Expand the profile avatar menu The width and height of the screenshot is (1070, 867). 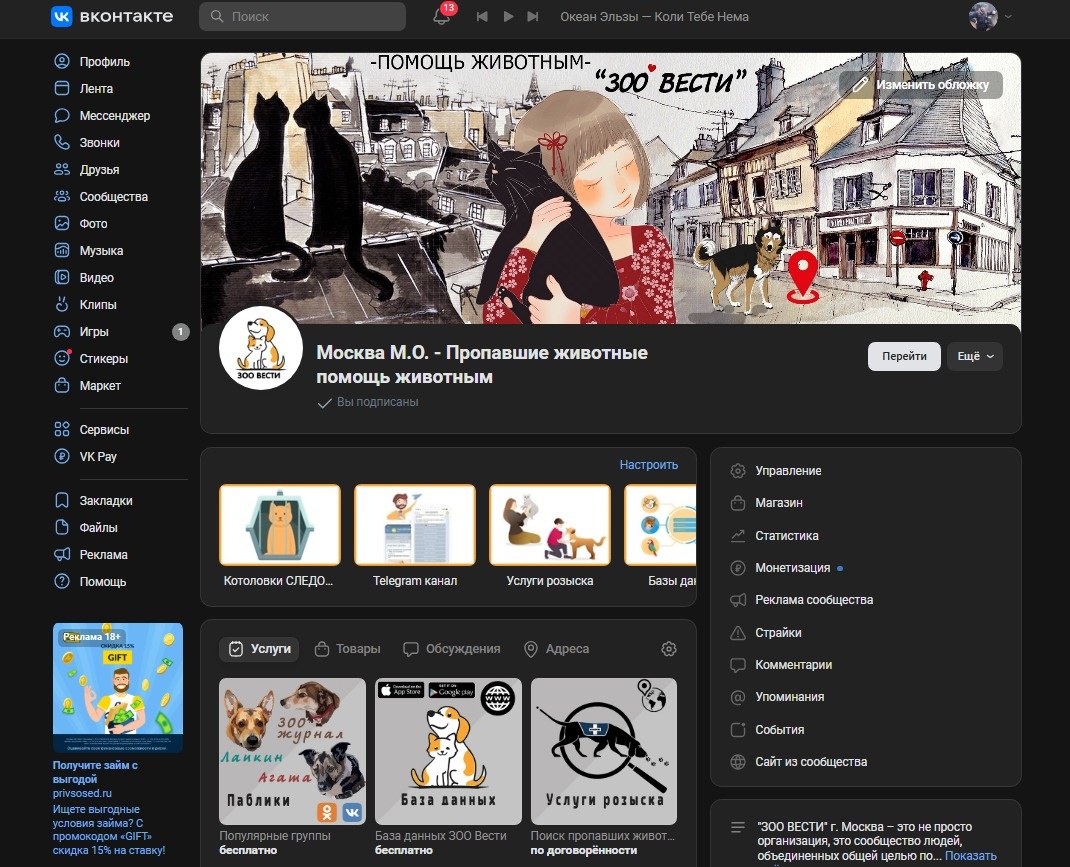[990, 16]
